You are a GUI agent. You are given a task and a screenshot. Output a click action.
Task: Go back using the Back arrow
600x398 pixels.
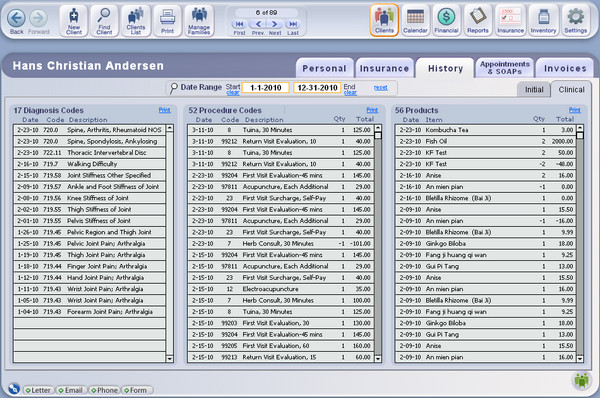pyautogui.click(x=16, y=20)
